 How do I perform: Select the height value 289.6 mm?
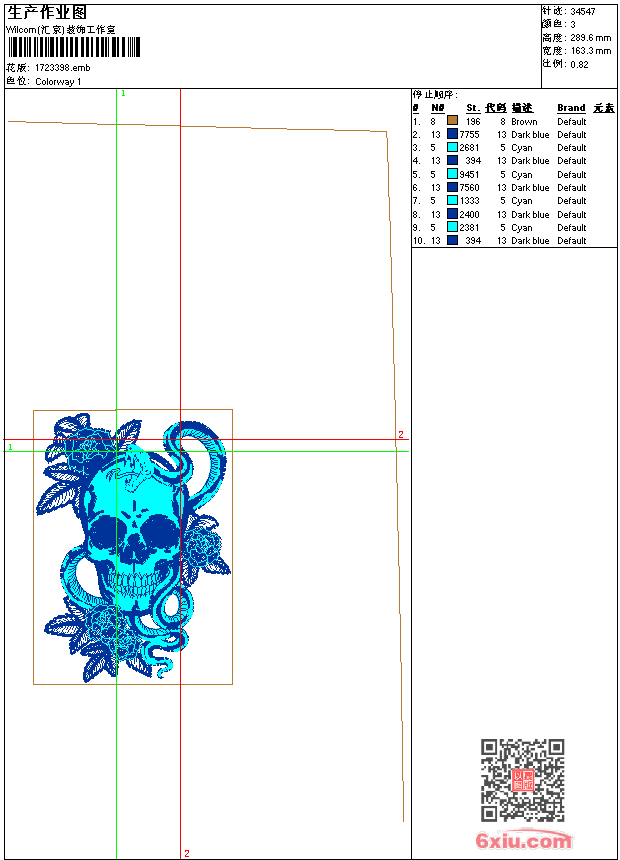[590, 38]
